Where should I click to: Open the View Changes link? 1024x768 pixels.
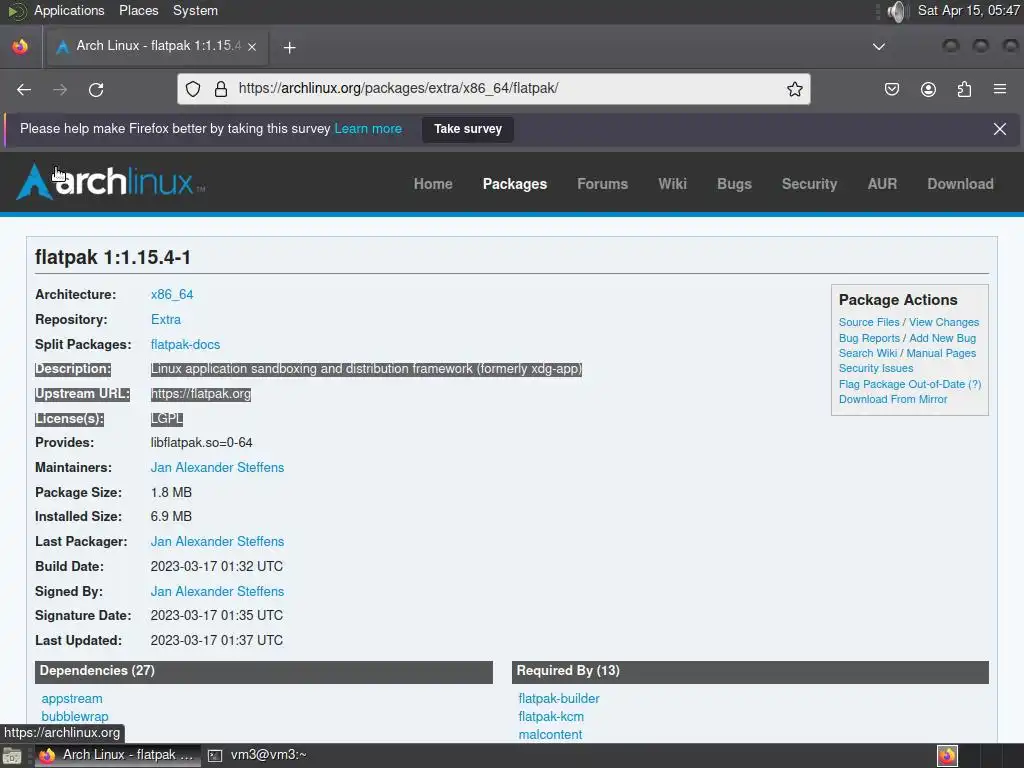pos(944,322)
